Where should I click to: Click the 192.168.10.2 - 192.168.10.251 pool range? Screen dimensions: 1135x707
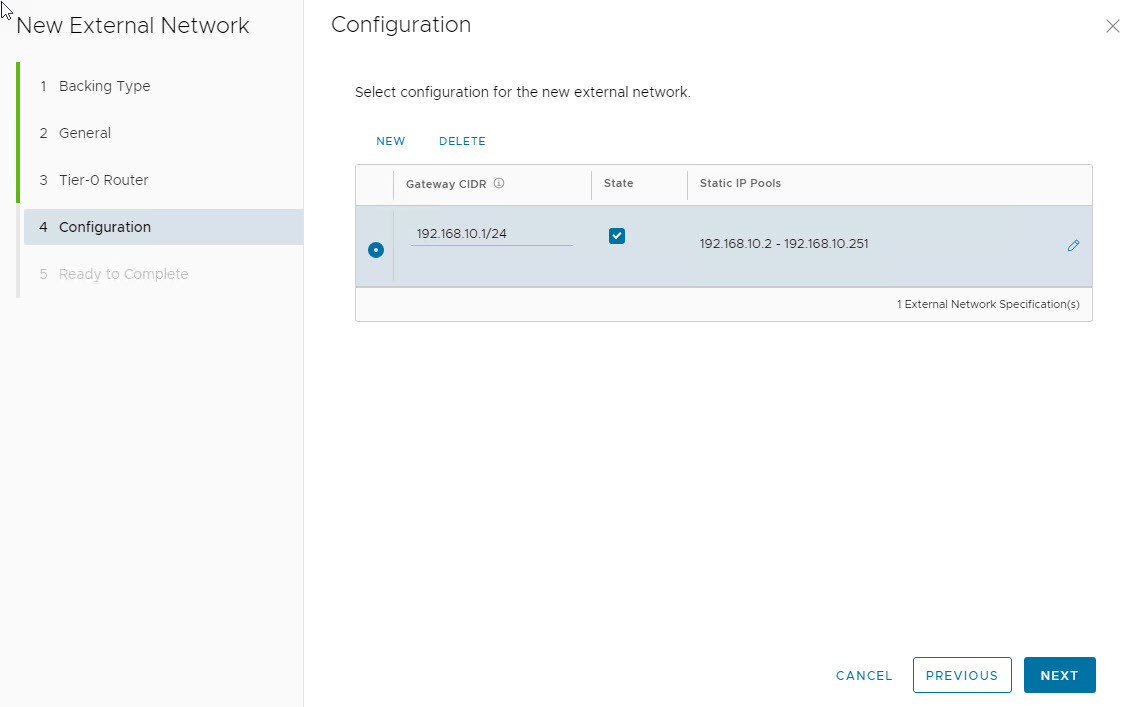pos(784,244)
